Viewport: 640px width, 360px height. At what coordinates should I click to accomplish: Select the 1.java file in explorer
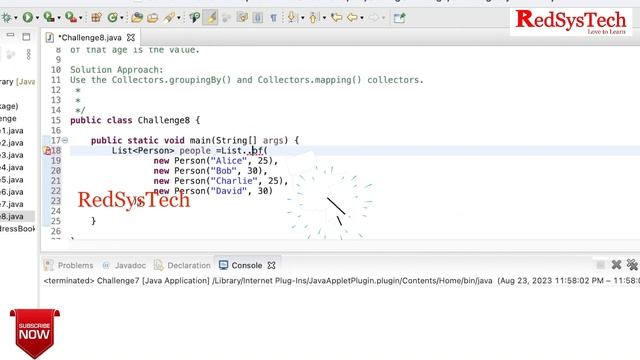[12, 131]
